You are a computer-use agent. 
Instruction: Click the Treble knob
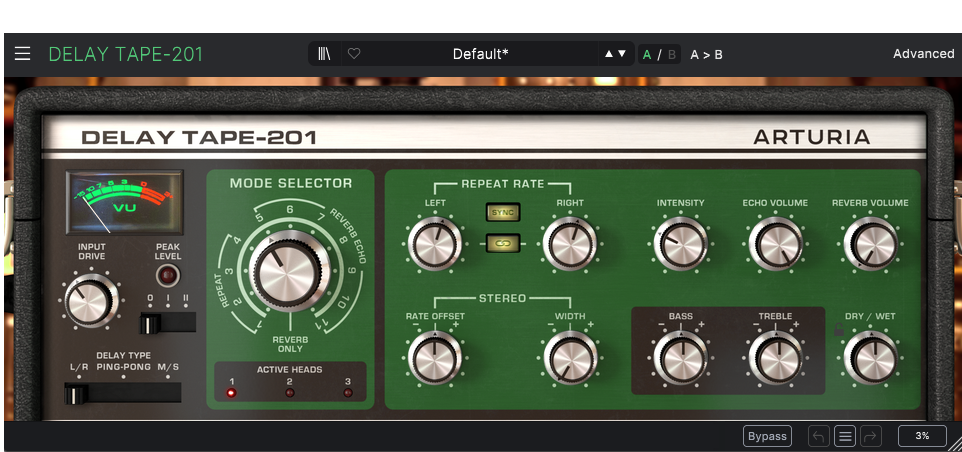tap(775, 358)
